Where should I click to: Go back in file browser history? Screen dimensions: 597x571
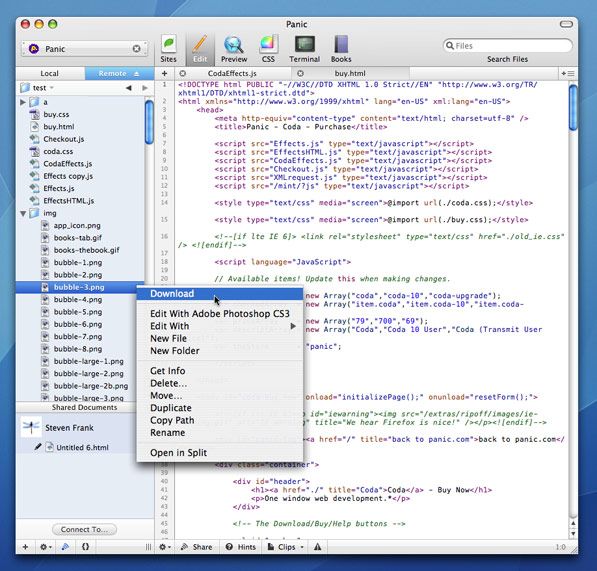tap(129, 88)
